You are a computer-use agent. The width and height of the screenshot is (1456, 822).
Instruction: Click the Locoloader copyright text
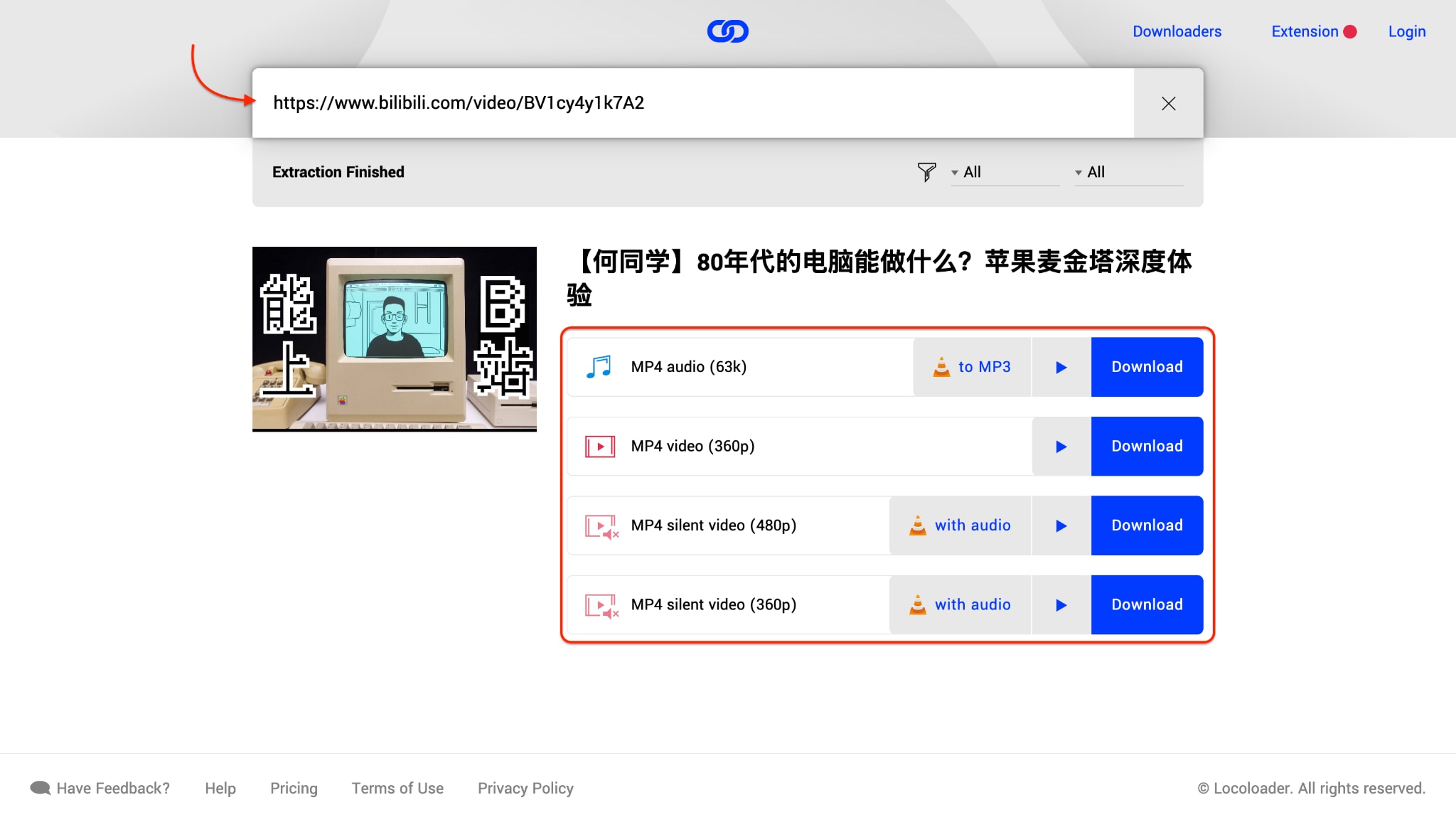point(1311,788)
